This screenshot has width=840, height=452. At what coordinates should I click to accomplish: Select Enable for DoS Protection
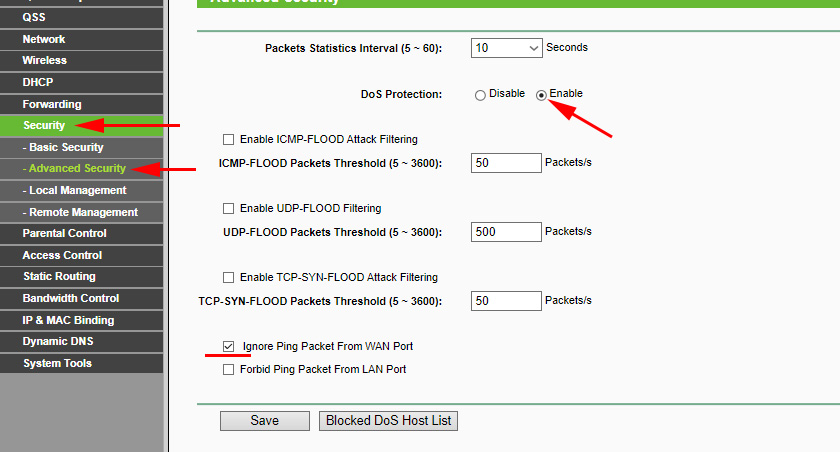542,95
